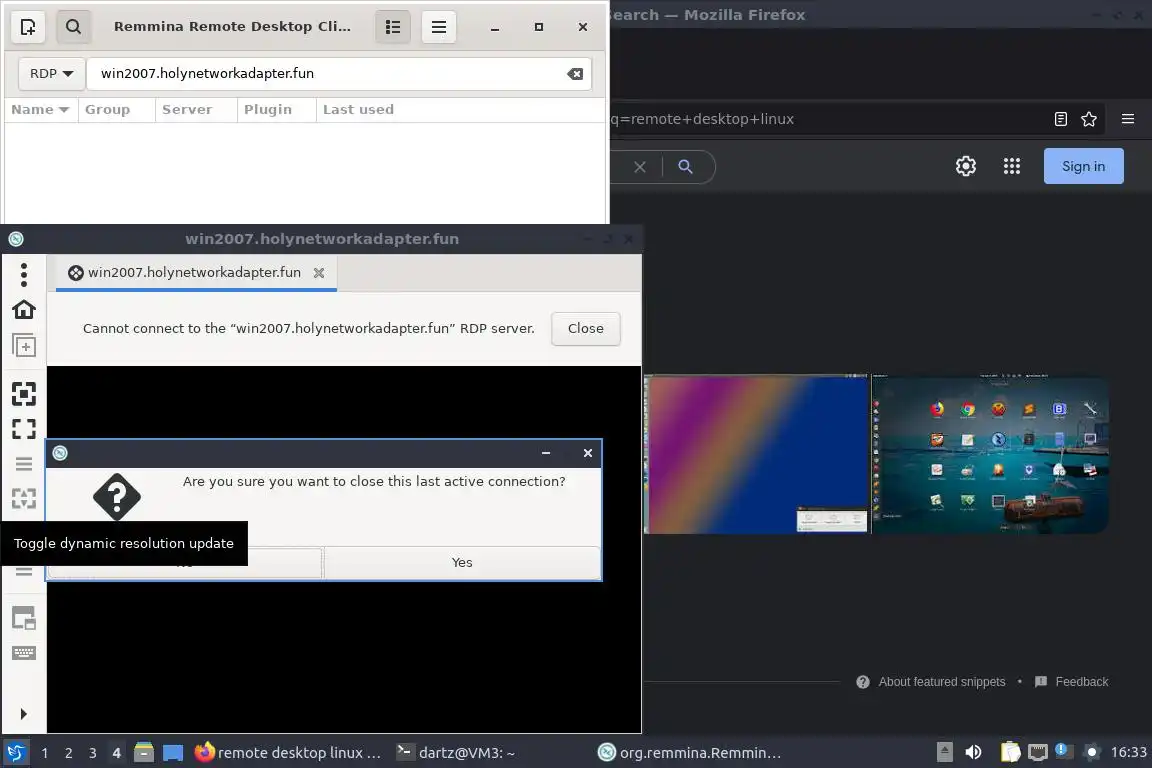Minimize the close confirmation dialog
The image size is (1152, 768).
click(546, 453)
